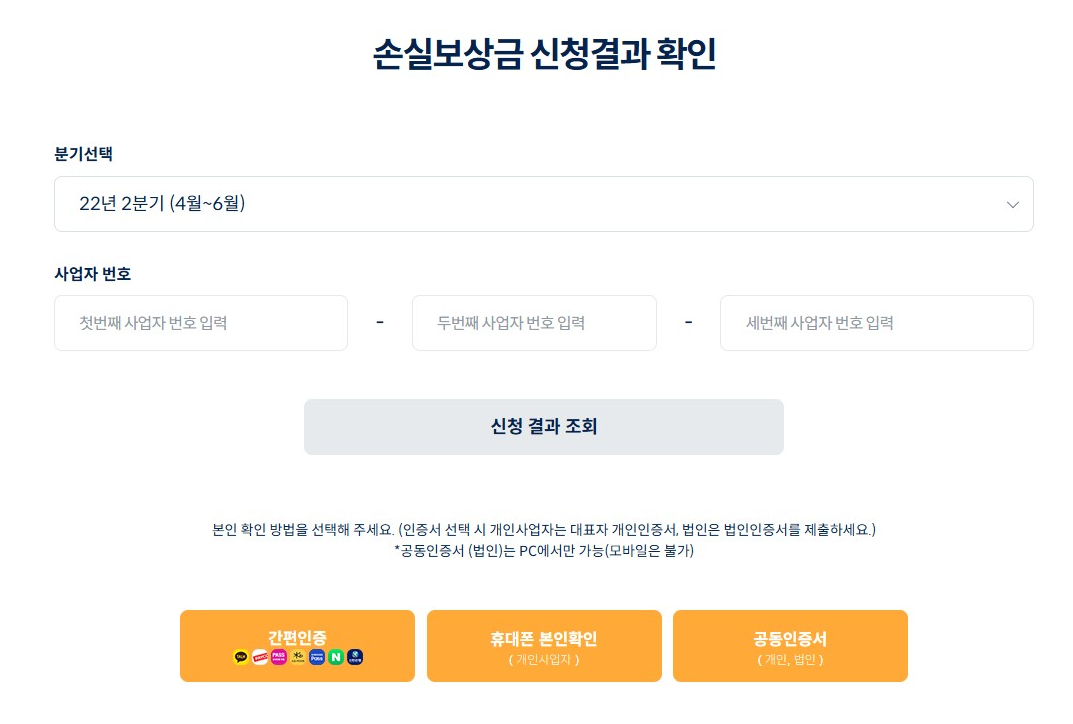Choose 휴대폰 본인확인 for individual business

click(543, 645)
